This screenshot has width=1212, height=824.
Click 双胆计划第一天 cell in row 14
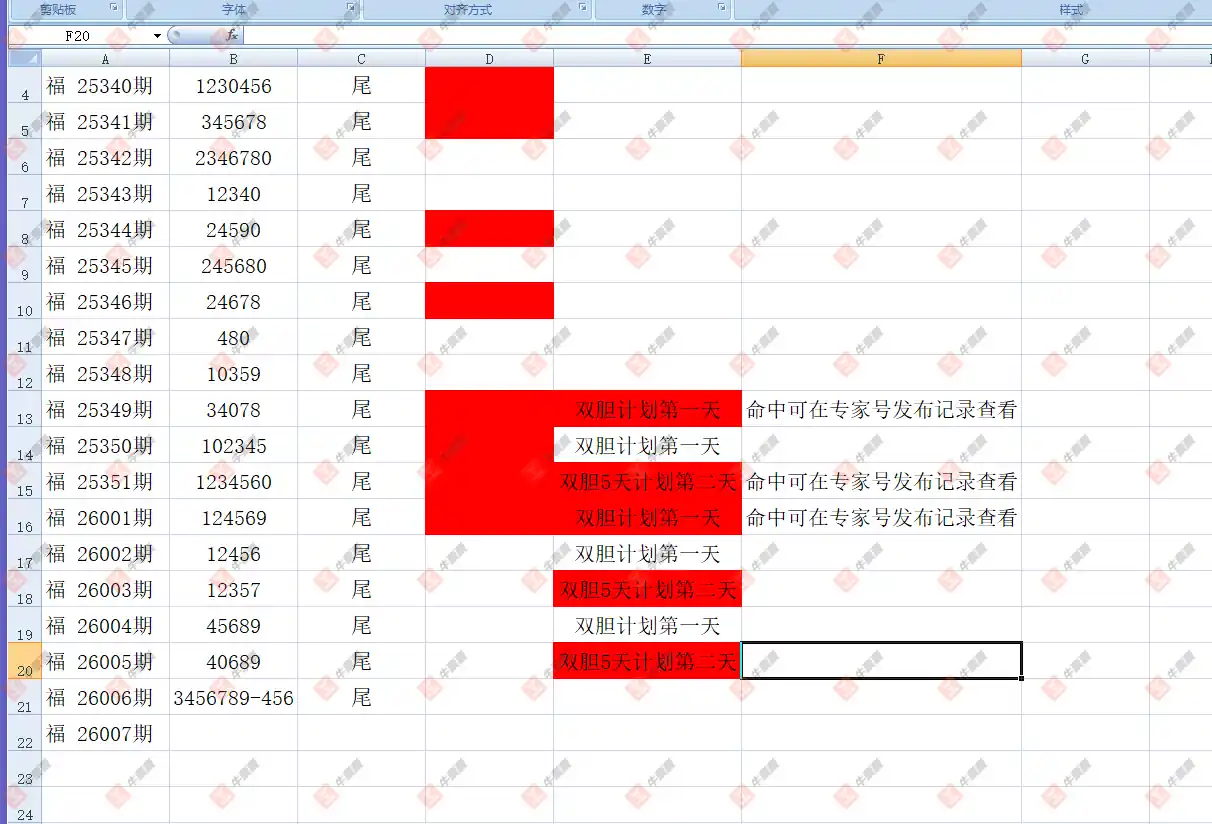tap(647, 446)
